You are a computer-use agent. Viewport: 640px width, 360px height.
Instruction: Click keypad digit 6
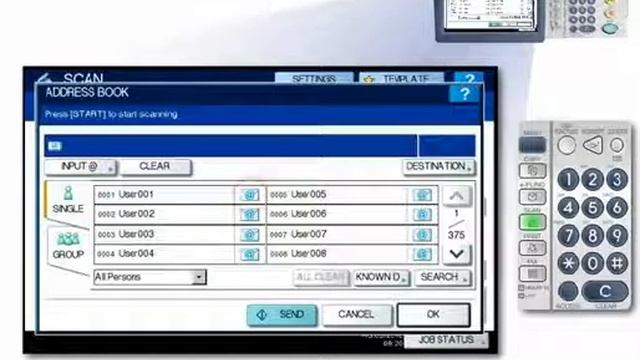click(617, 208)
